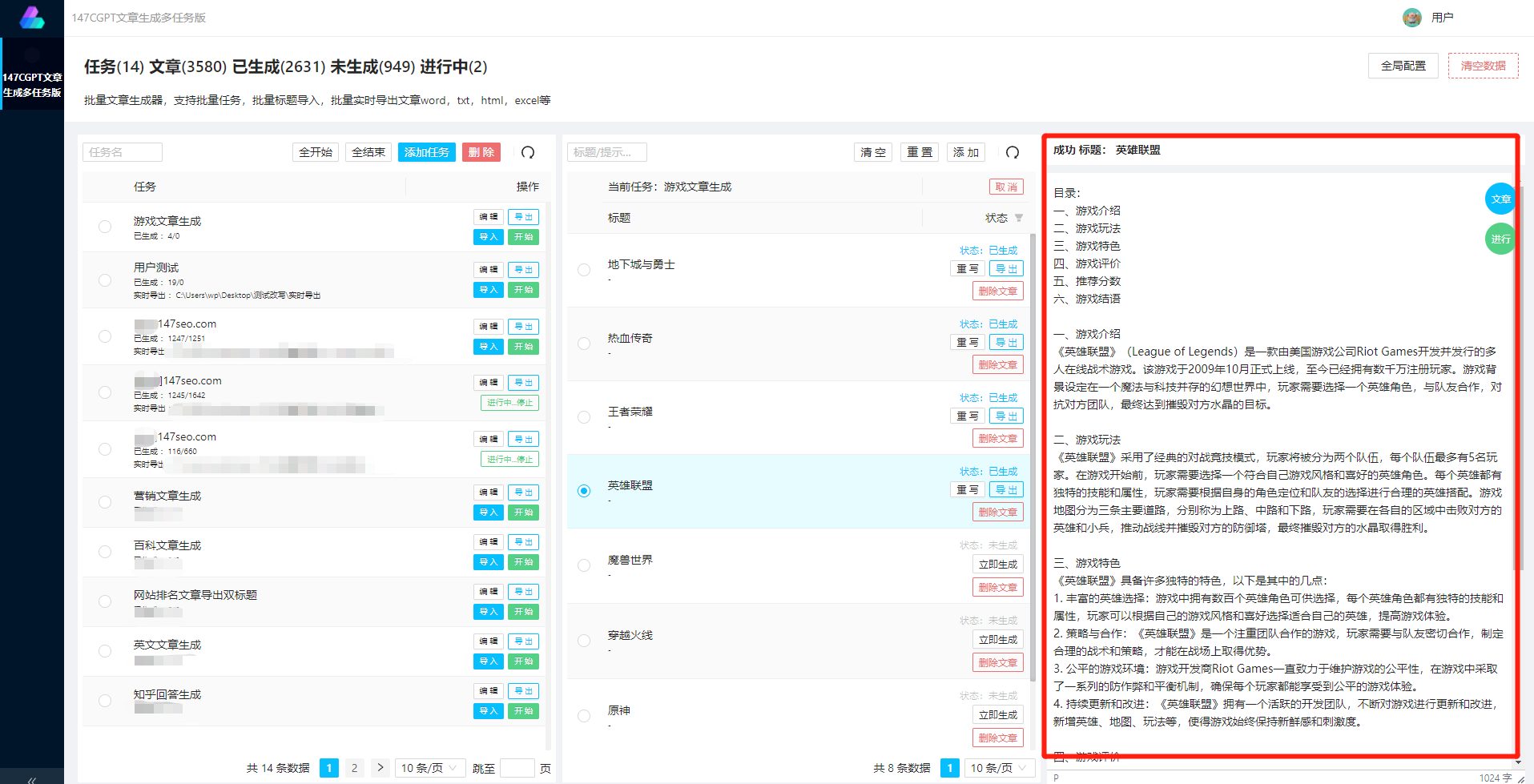
Task: Go to next page of the task list
Action: [x=380, y=768]
